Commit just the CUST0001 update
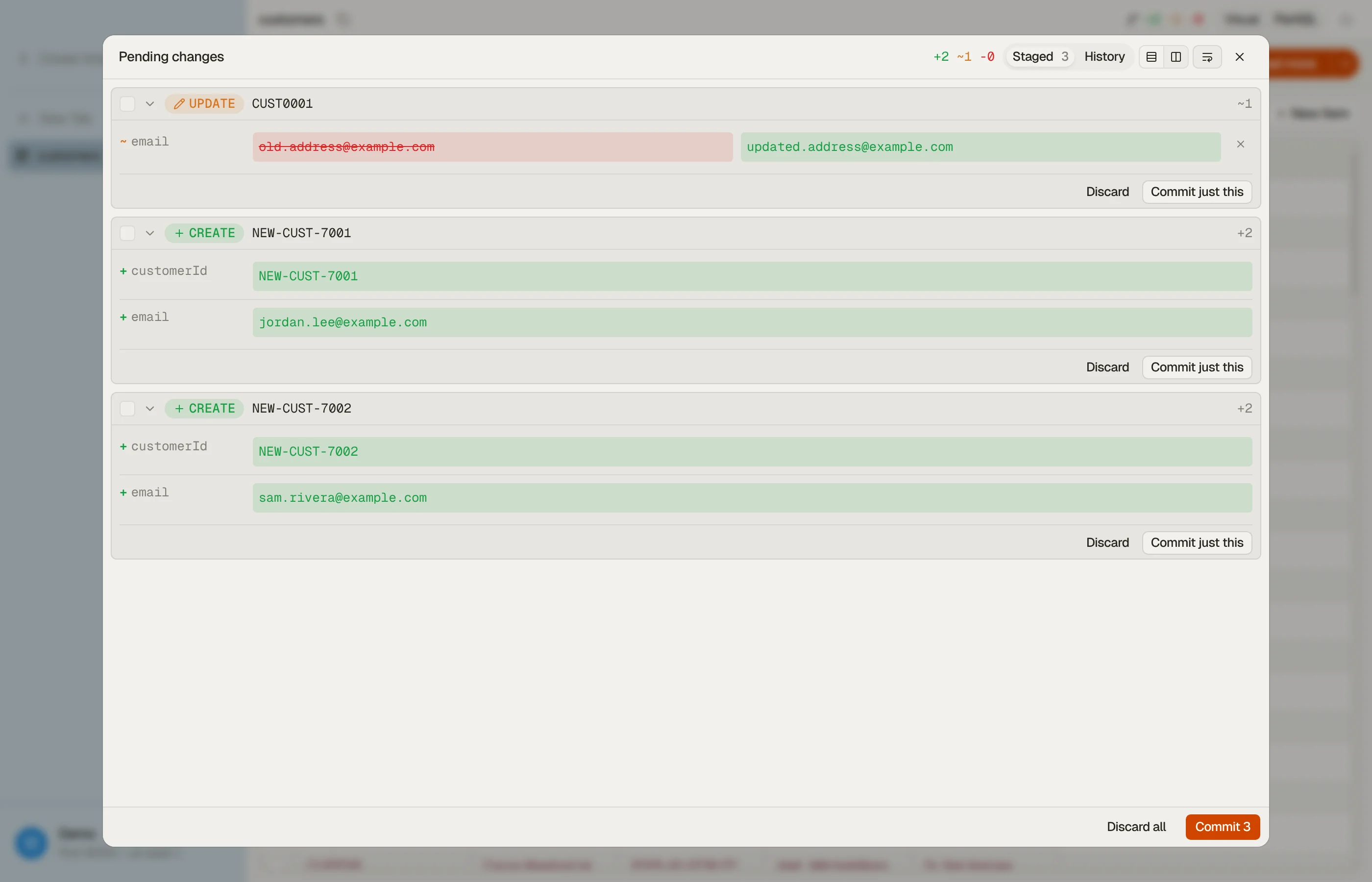Screen dimensions: 1372x882 click(1197, 192)
